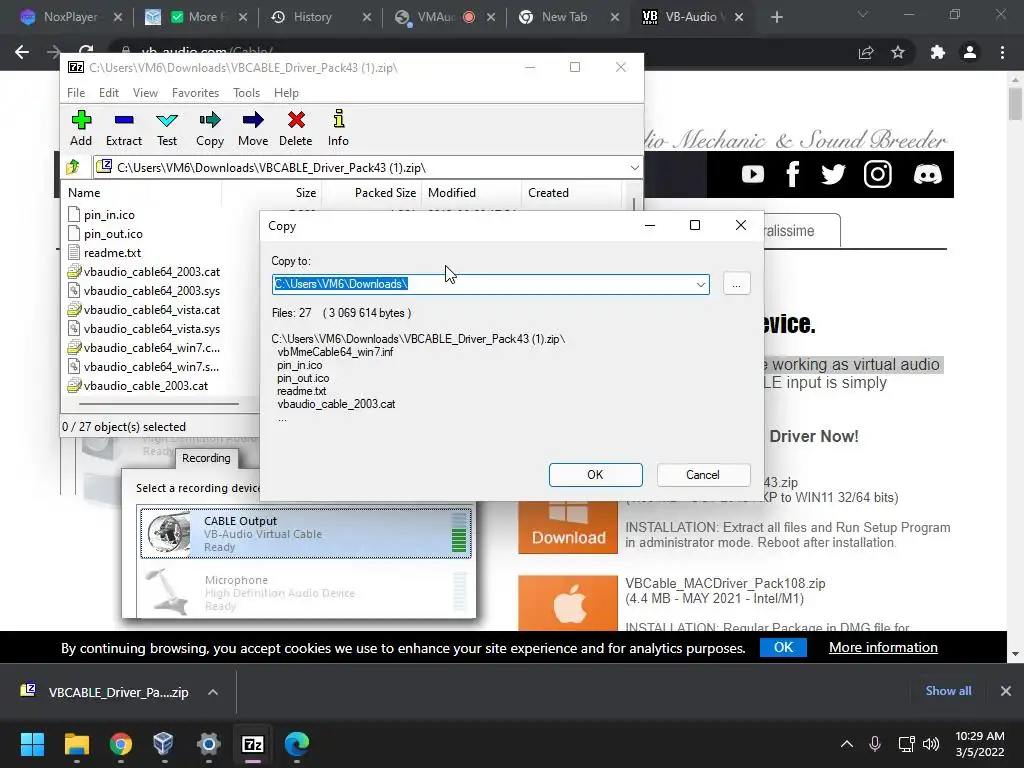Open the Chrome tab search chevron
1024x768 pixels.
[x=863, y=14]
